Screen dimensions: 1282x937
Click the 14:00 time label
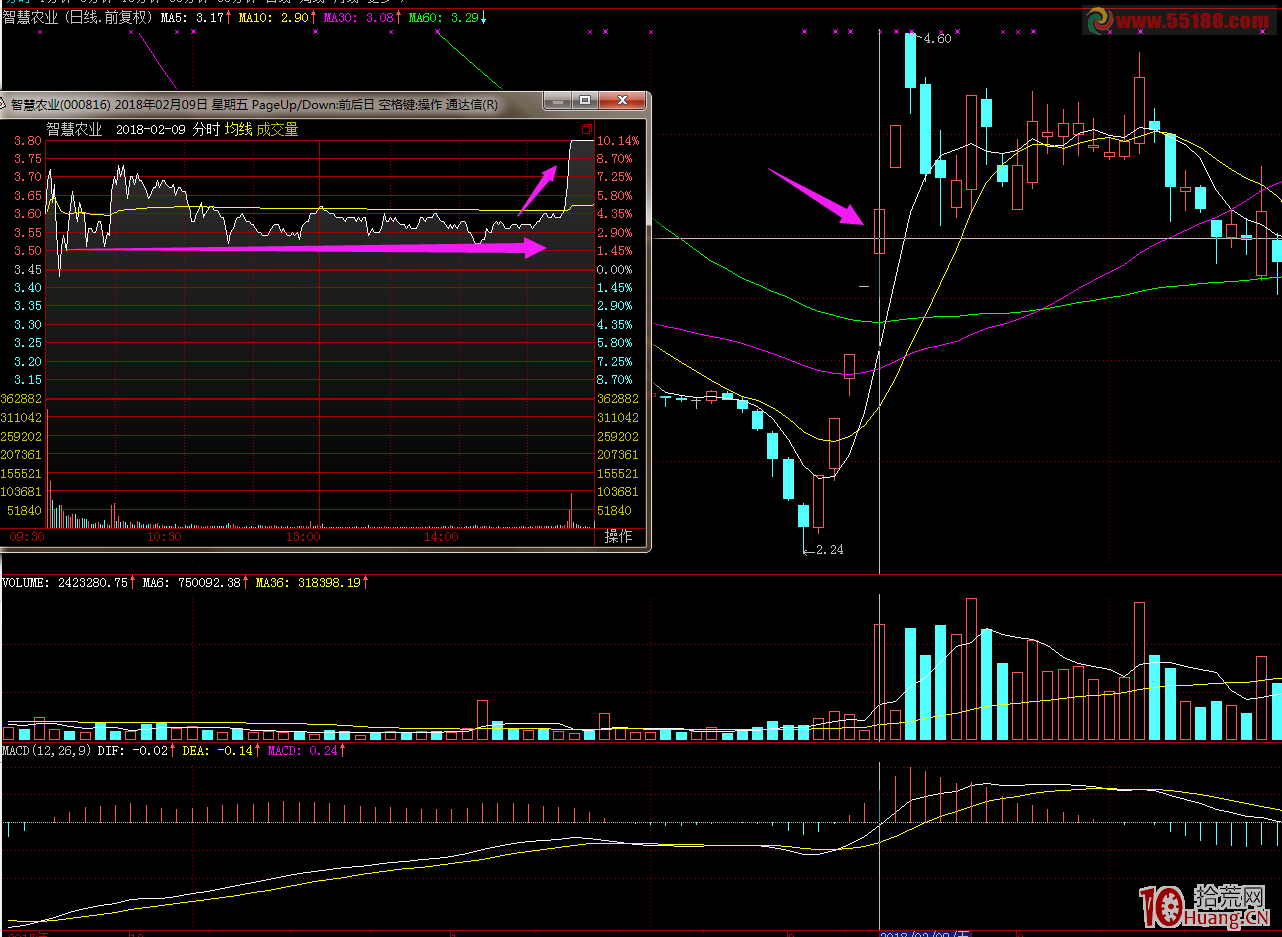(440, 537)
